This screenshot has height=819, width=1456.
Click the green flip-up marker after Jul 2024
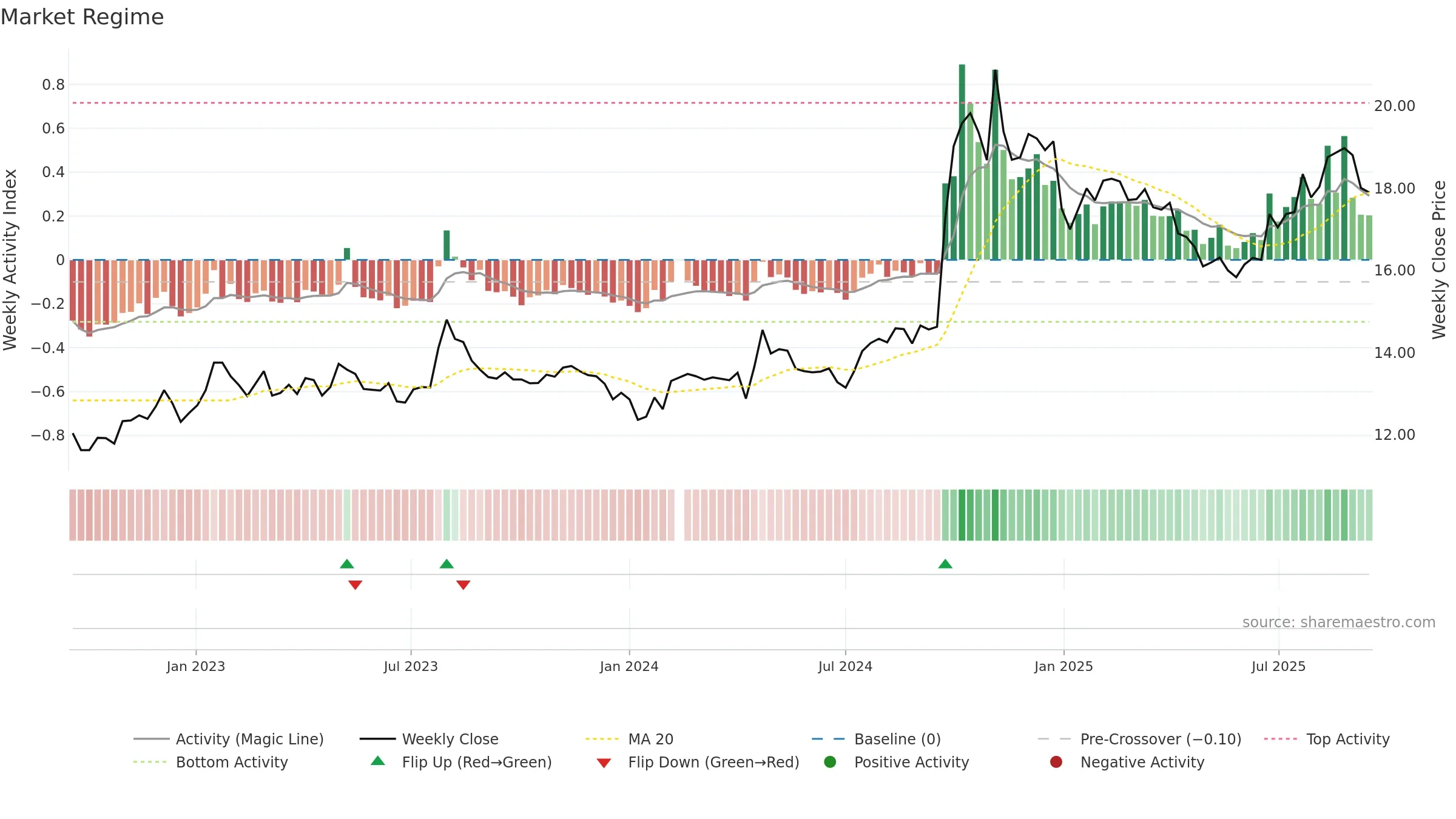[945, 564]
